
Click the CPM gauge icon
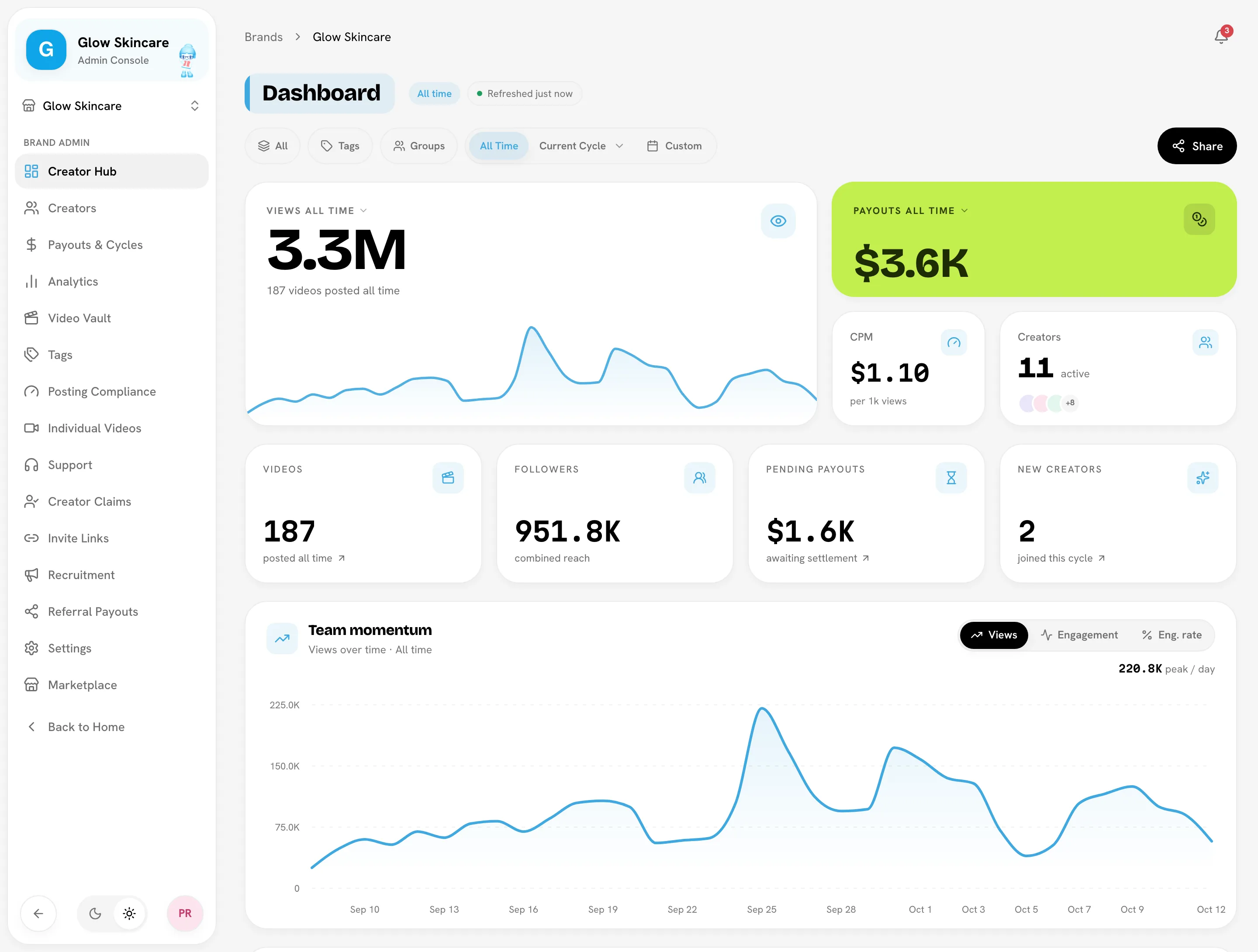954,342
